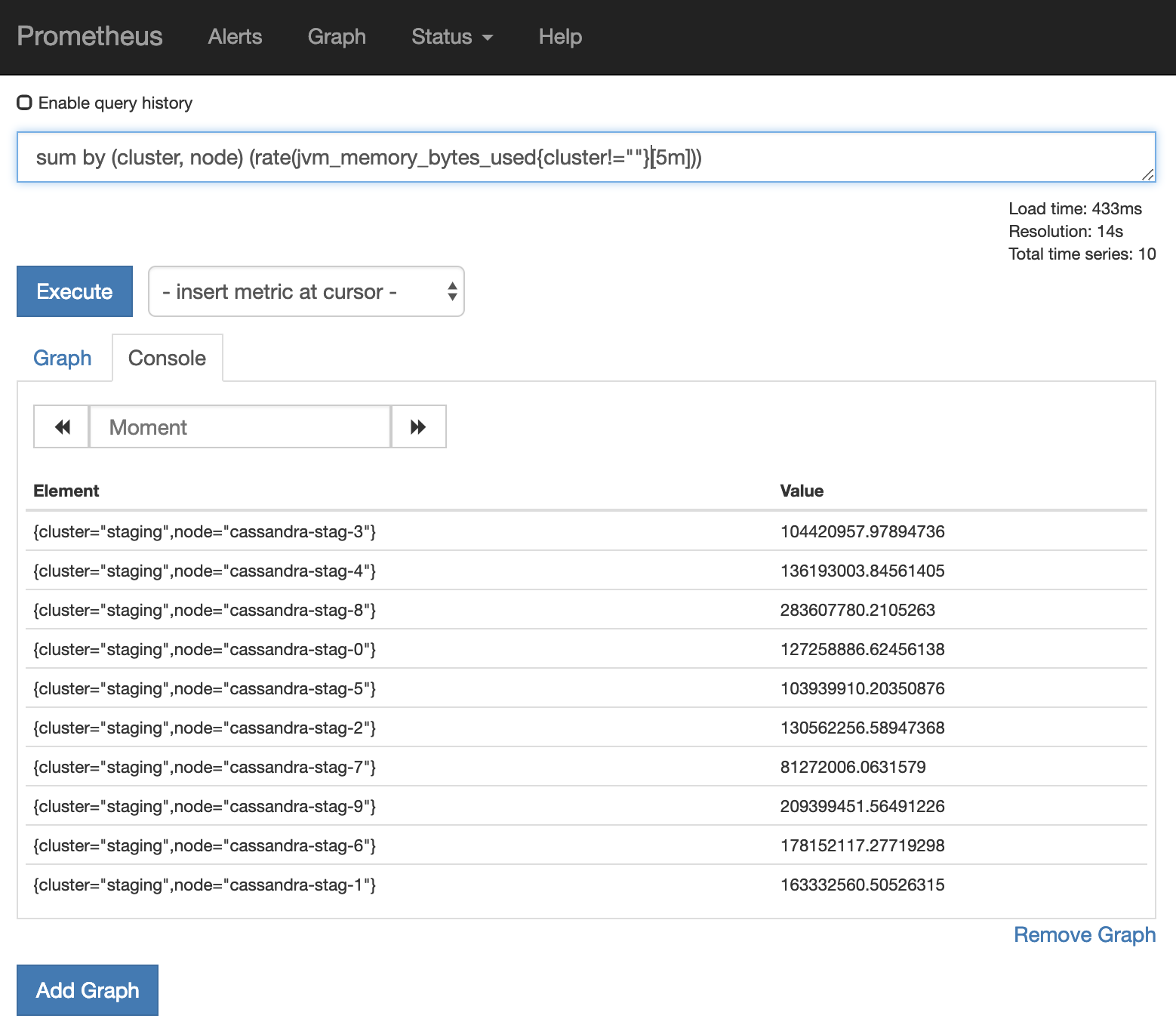Viewport: 1176px width, 1034px height.
Task: Expand the Status menu in navbar
Action: (451, 37)
